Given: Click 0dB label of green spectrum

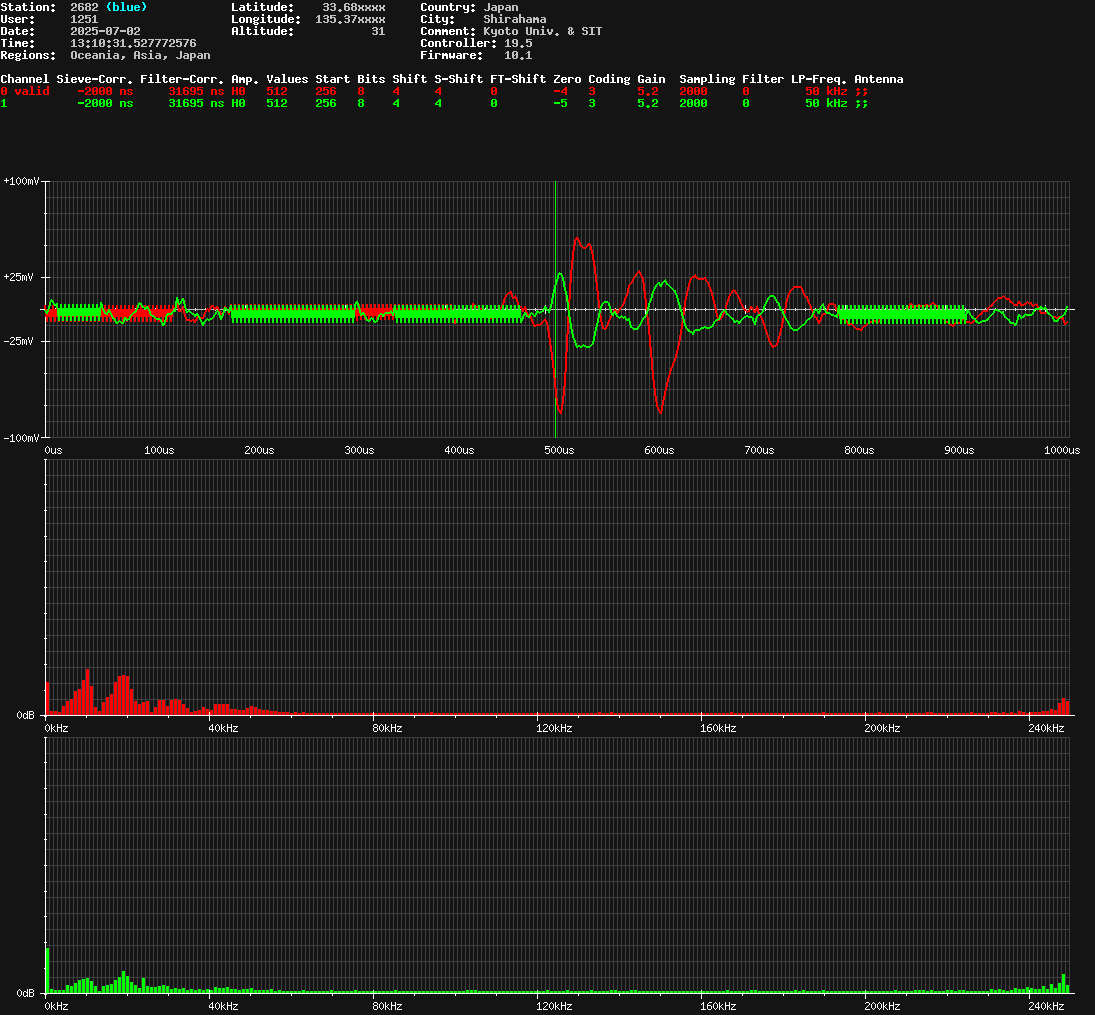Looking at the screenshot, I should coord(25,994).
